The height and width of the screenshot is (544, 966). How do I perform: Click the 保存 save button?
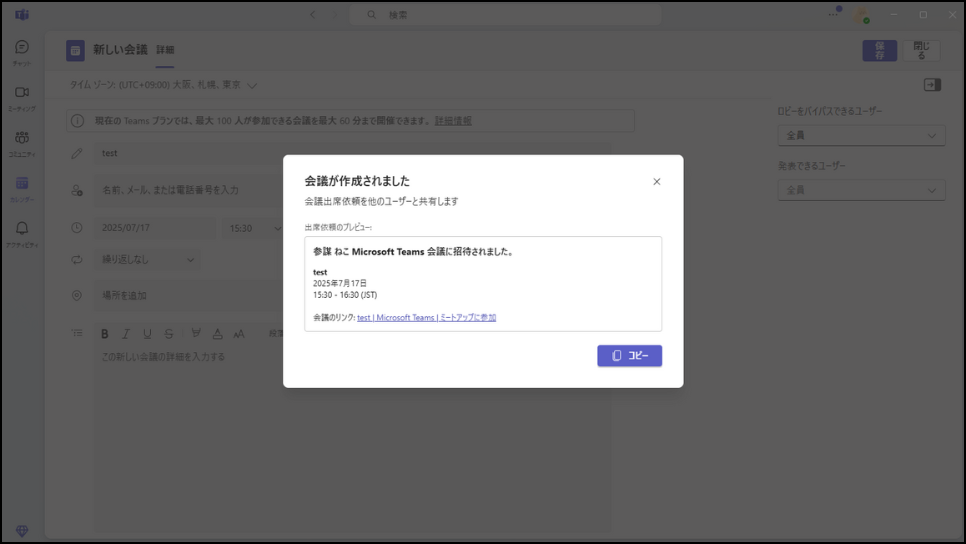click(879, 51)
